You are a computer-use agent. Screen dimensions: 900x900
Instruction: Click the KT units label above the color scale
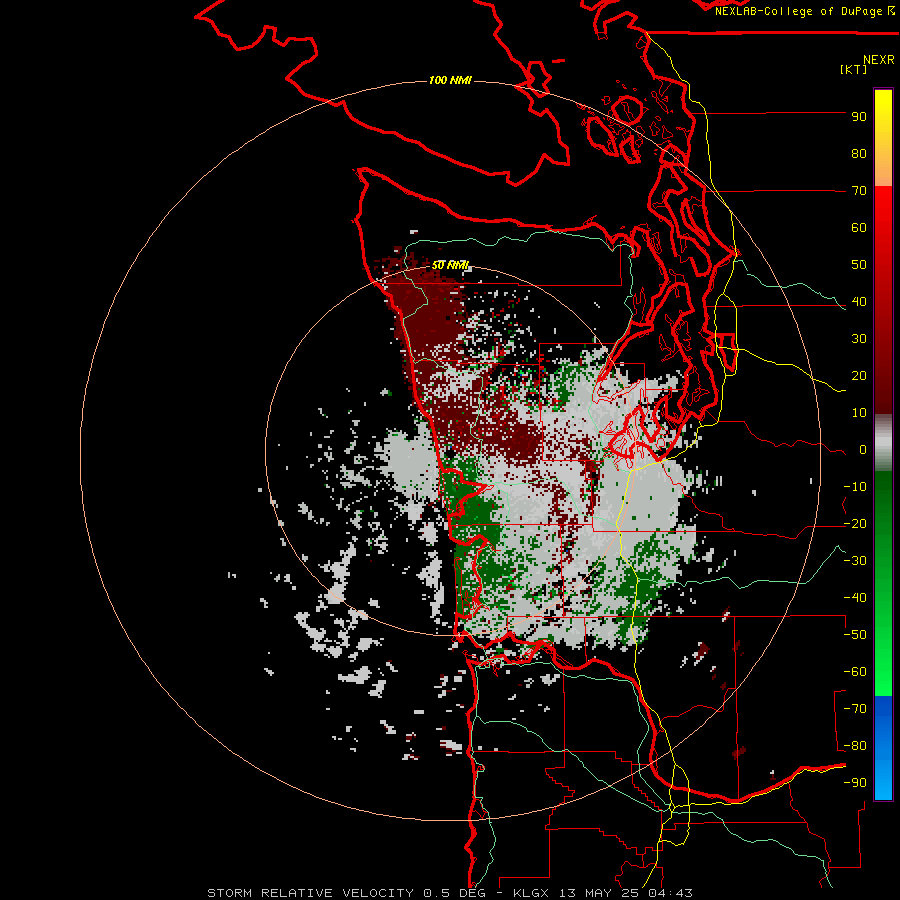854,69
